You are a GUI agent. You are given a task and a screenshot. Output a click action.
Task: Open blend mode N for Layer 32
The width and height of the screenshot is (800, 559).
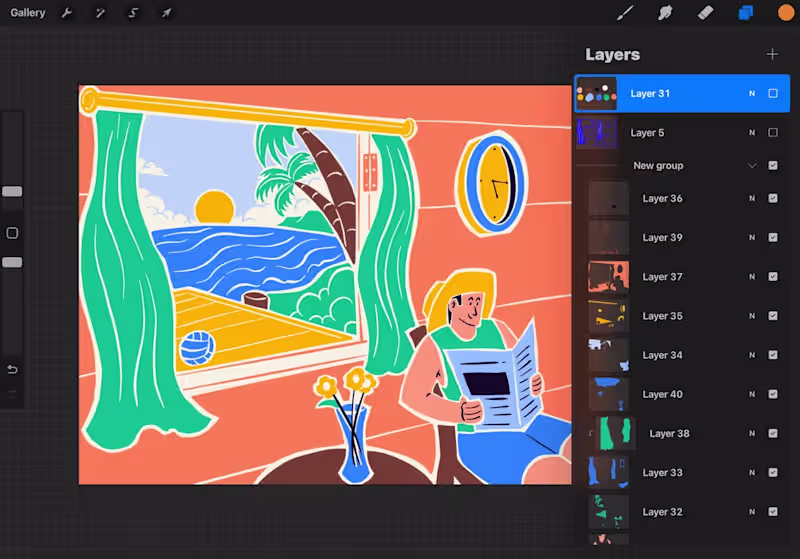(752, 512)
